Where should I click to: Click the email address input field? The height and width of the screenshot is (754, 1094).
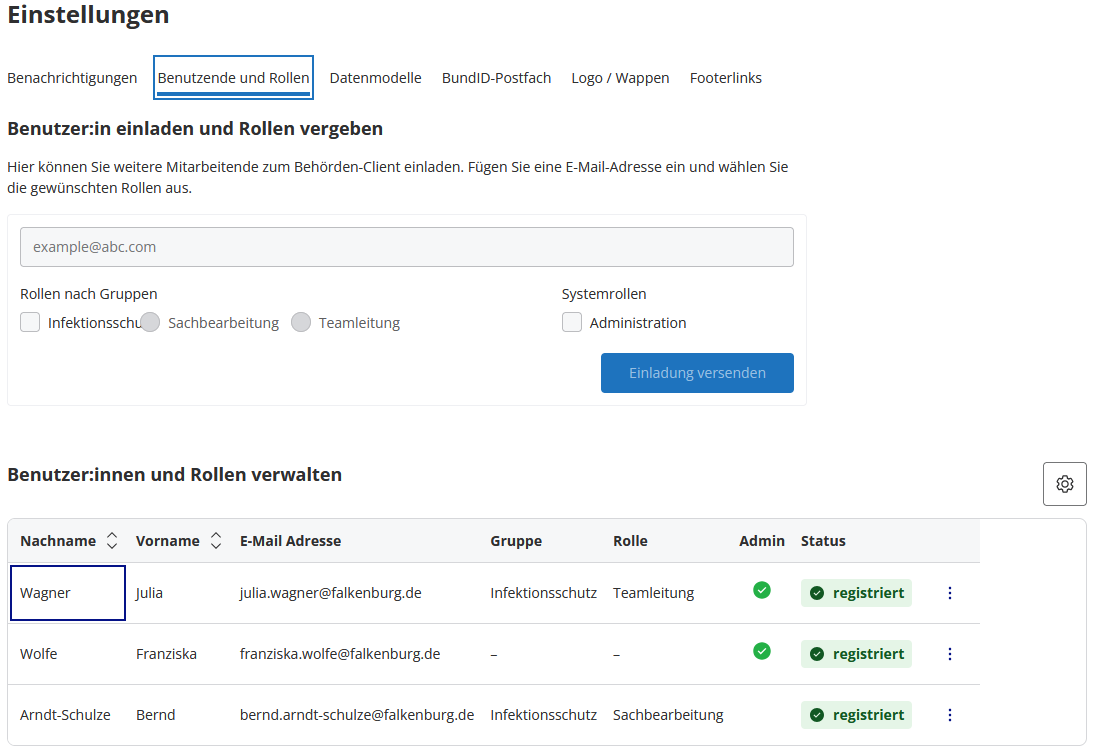406,247
